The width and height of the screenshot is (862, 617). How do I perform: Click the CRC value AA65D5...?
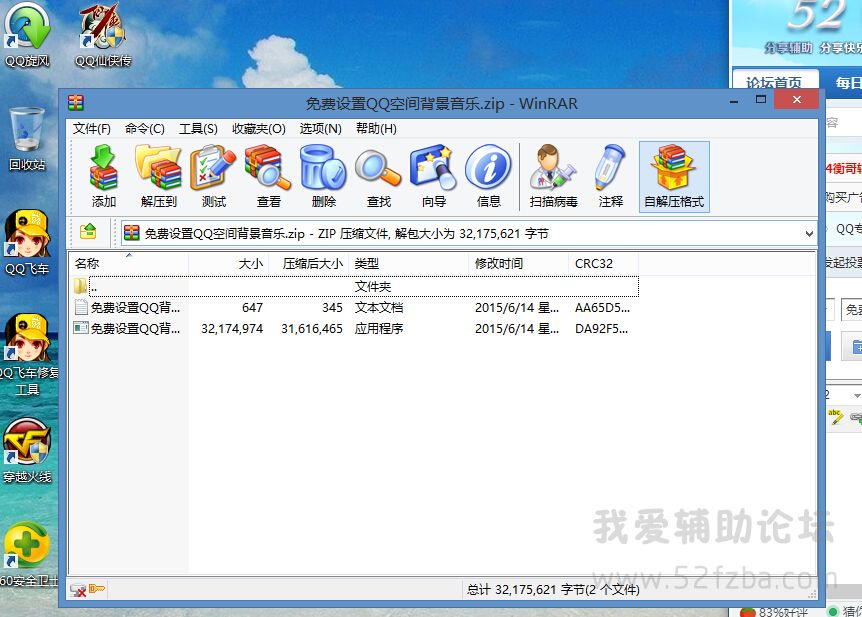tap(602, 307)
